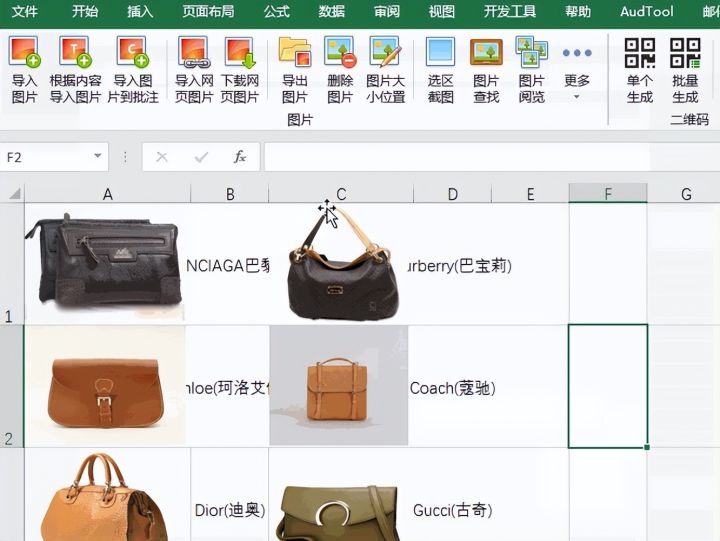The width and height of the screenshot is (720, 541).
Task: Click the formula bar cancel X icon
Action: point(162,157)
